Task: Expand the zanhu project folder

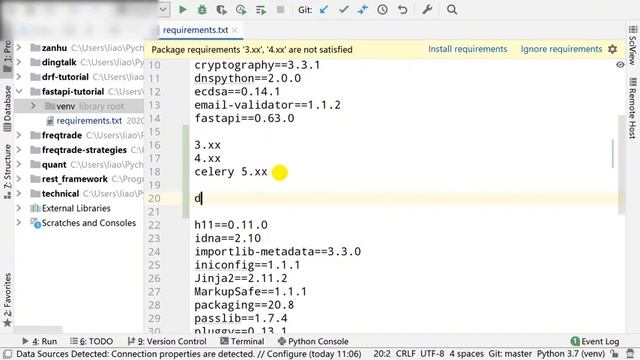Action: (19, 48)
